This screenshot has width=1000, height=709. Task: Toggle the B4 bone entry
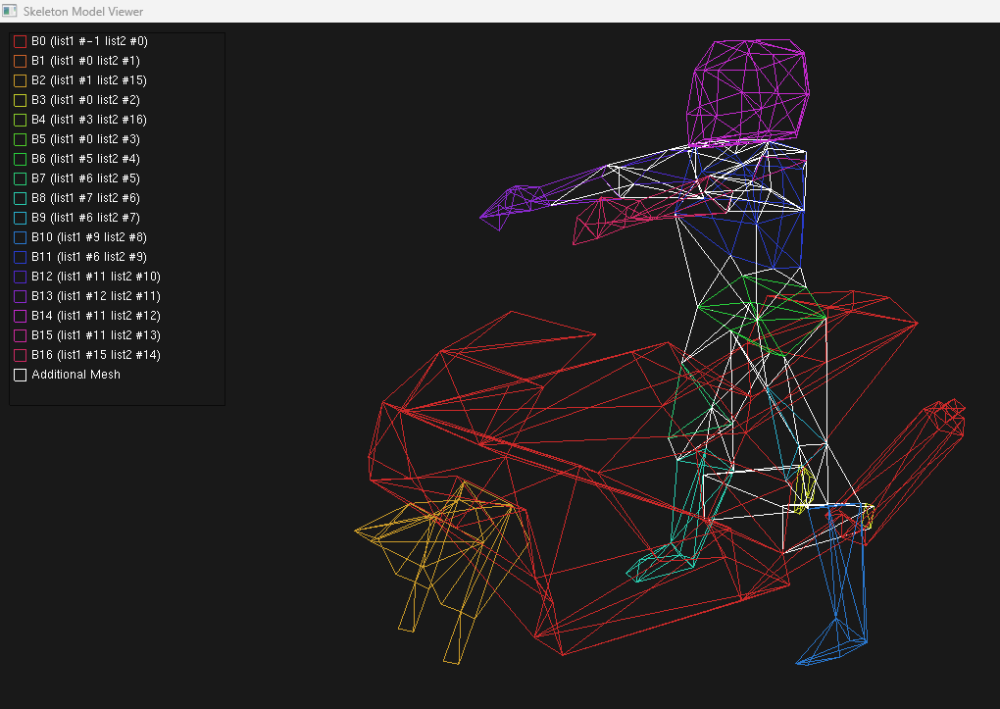20,119
